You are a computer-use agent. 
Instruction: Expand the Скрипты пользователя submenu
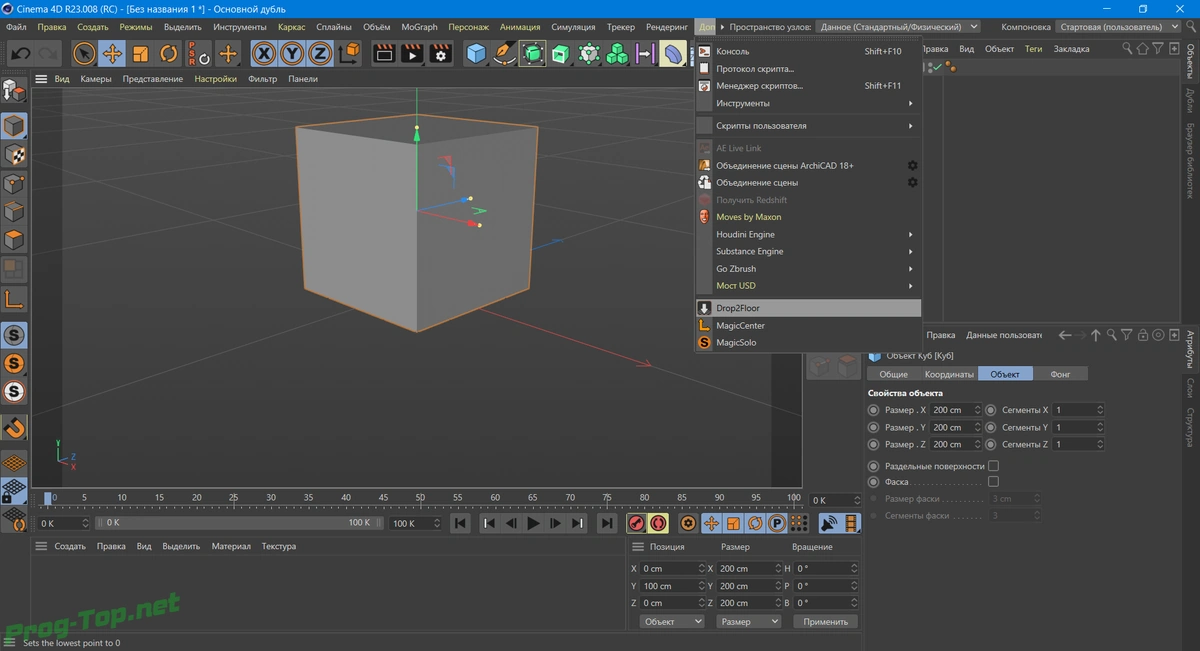808,126
